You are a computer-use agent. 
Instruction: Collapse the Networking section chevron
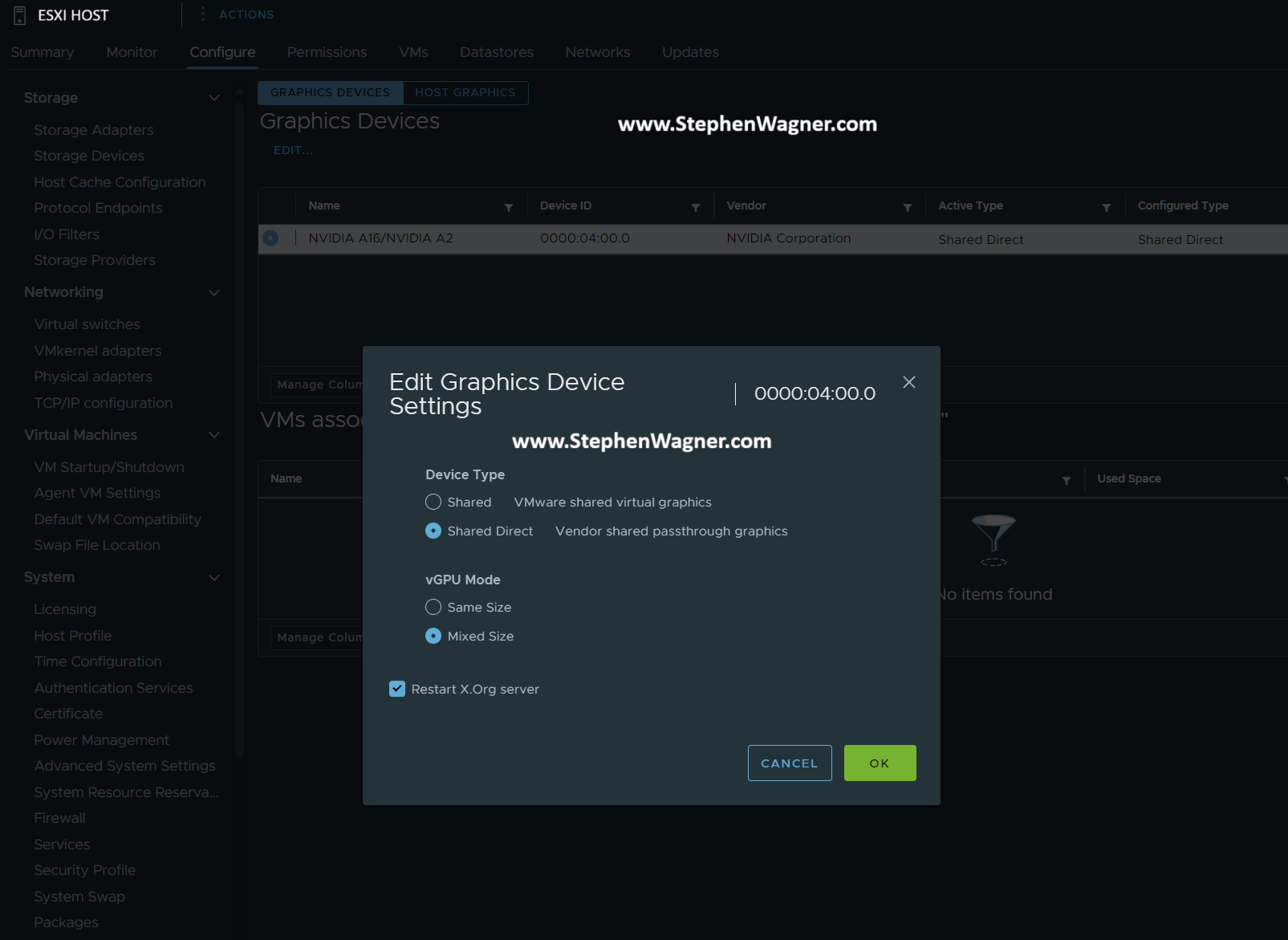pos(214,292)
